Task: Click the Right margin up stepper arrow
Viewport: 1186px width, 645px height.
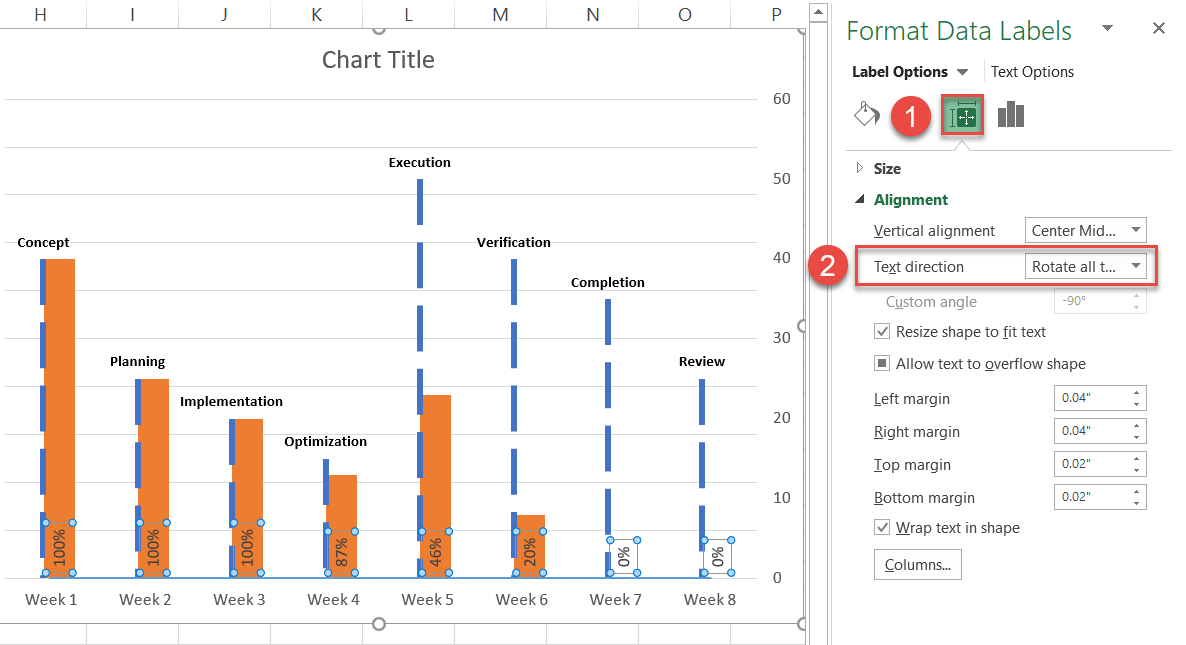Action: [1135, 425]
